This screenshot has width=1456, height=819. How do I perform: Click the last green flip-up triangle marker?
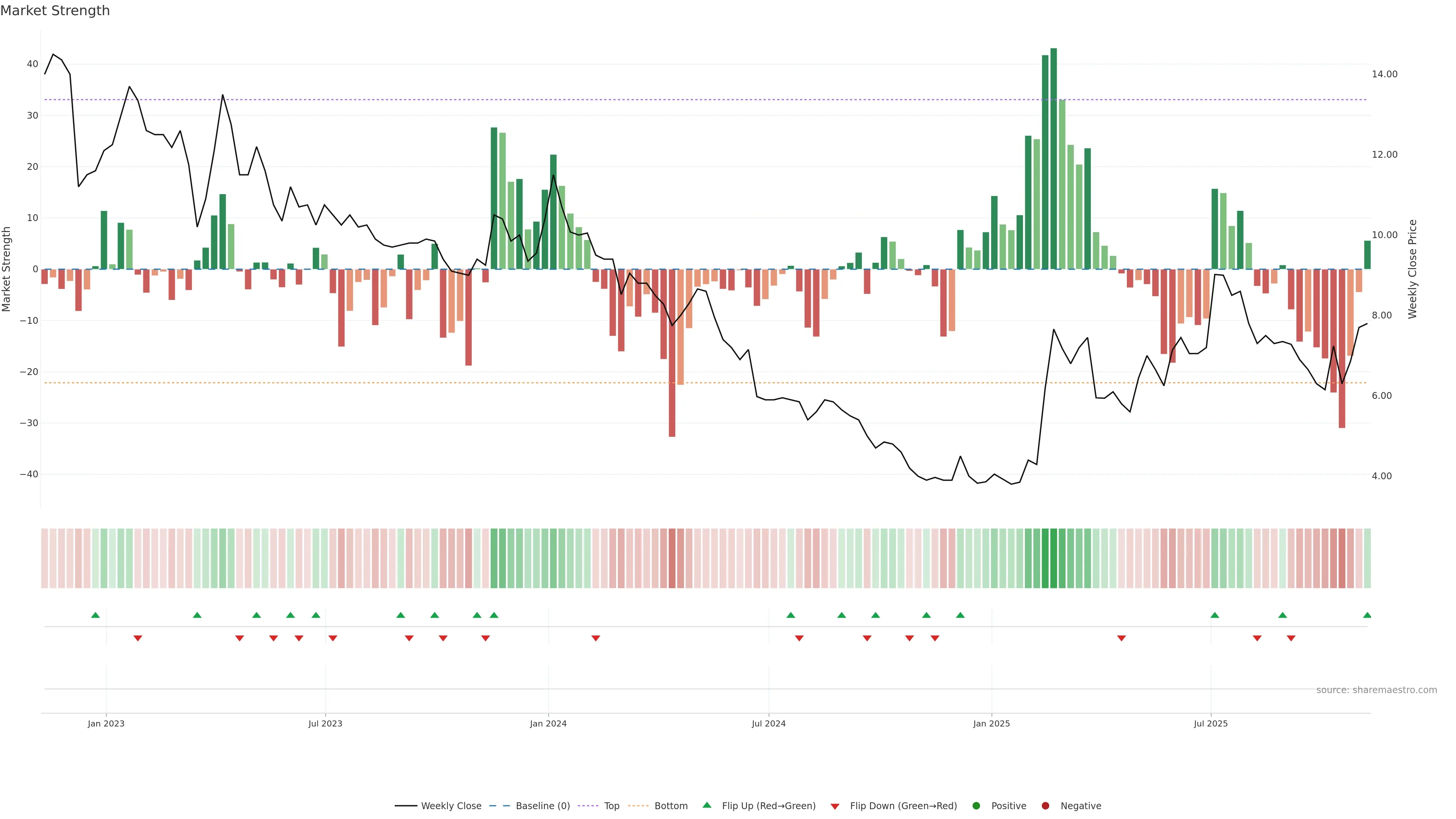click(x=1367, y=615)
